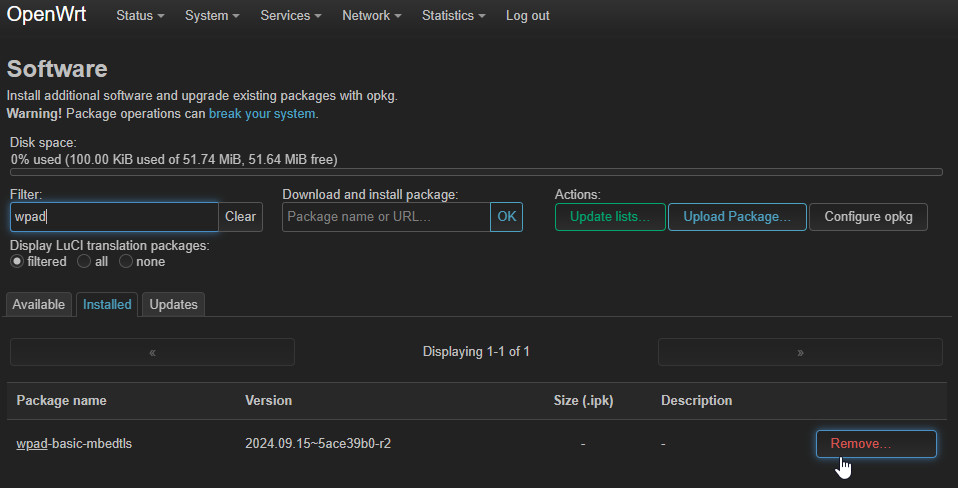Click the Filter text field

(113, 217)
